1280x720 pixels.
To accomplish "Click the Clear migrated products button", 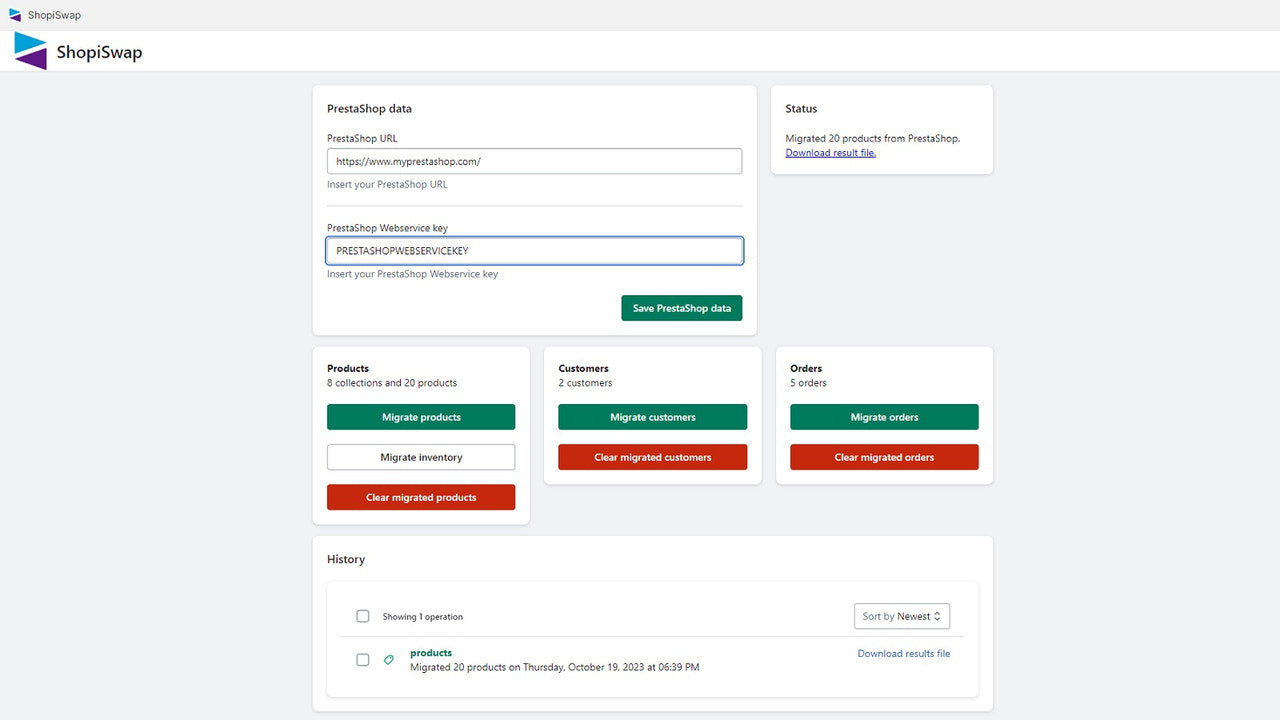I will pos(421,497).
